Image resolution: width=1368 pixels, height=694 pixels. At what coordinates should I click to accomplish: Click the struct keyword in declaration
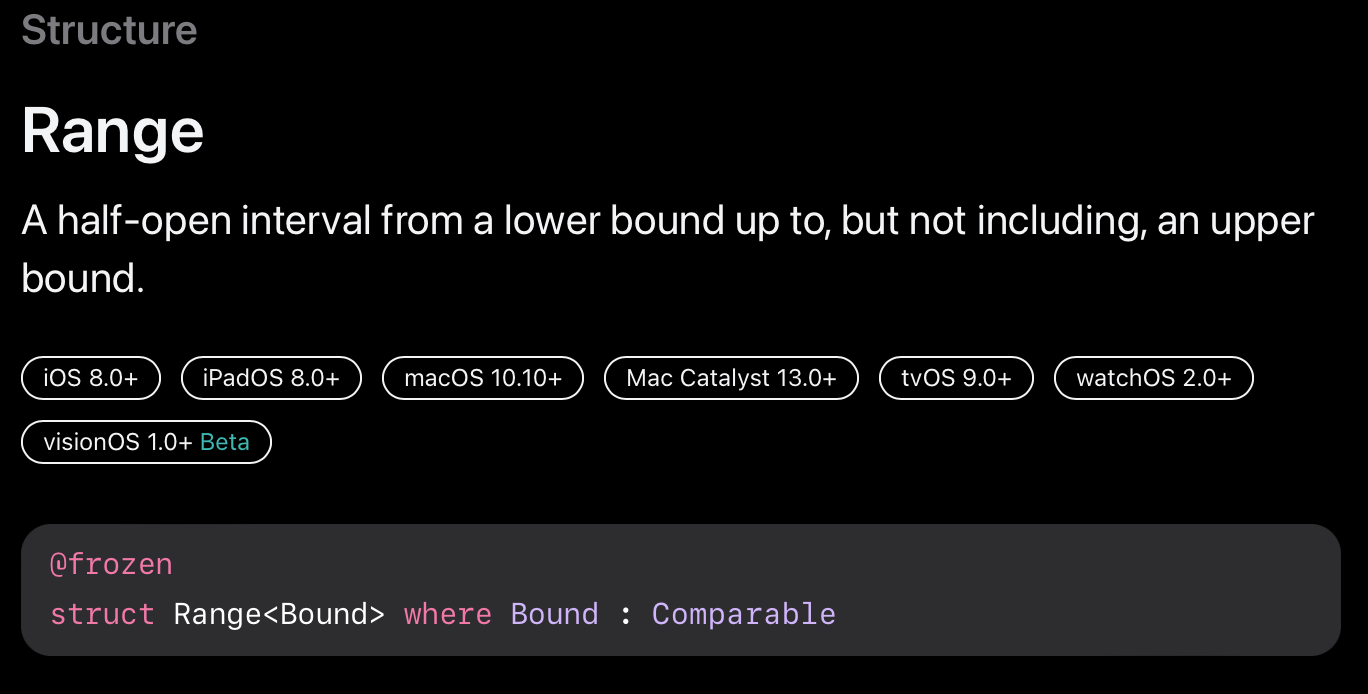click(102, 613)
